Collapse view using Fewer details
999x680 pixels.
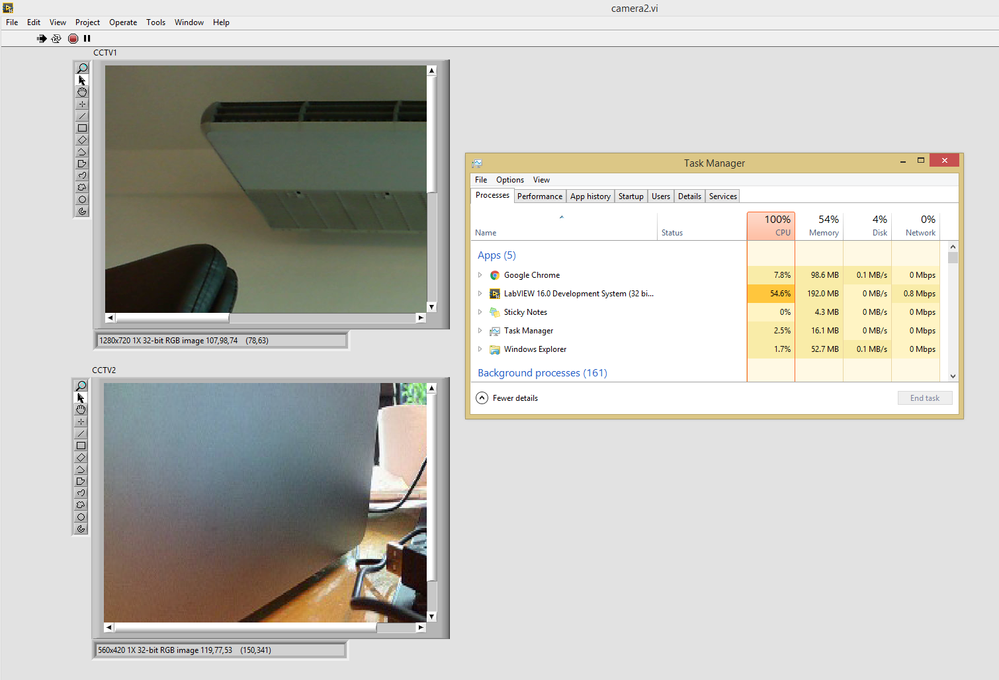coord(507,398)
